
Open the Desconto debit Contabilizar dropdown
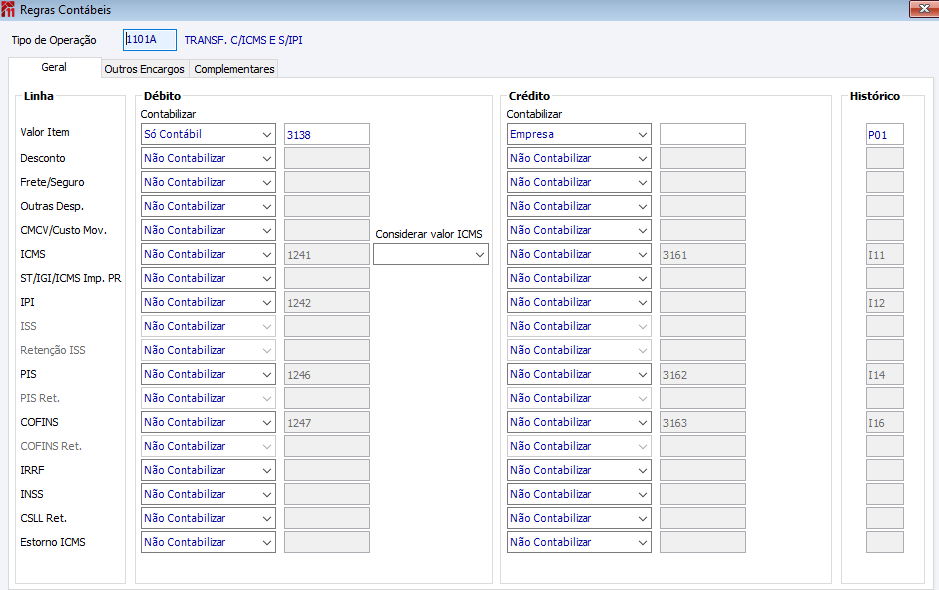(x=208, y=158)
